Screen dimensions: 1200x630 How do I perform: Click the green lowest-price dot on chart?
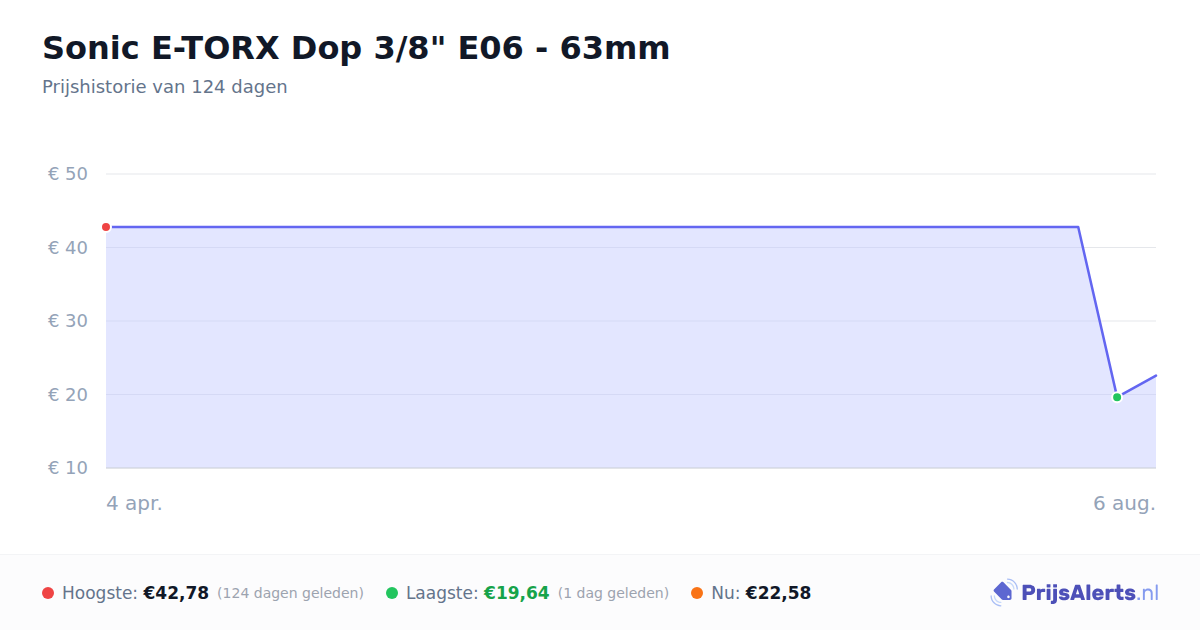click(x=1117, y=397)
